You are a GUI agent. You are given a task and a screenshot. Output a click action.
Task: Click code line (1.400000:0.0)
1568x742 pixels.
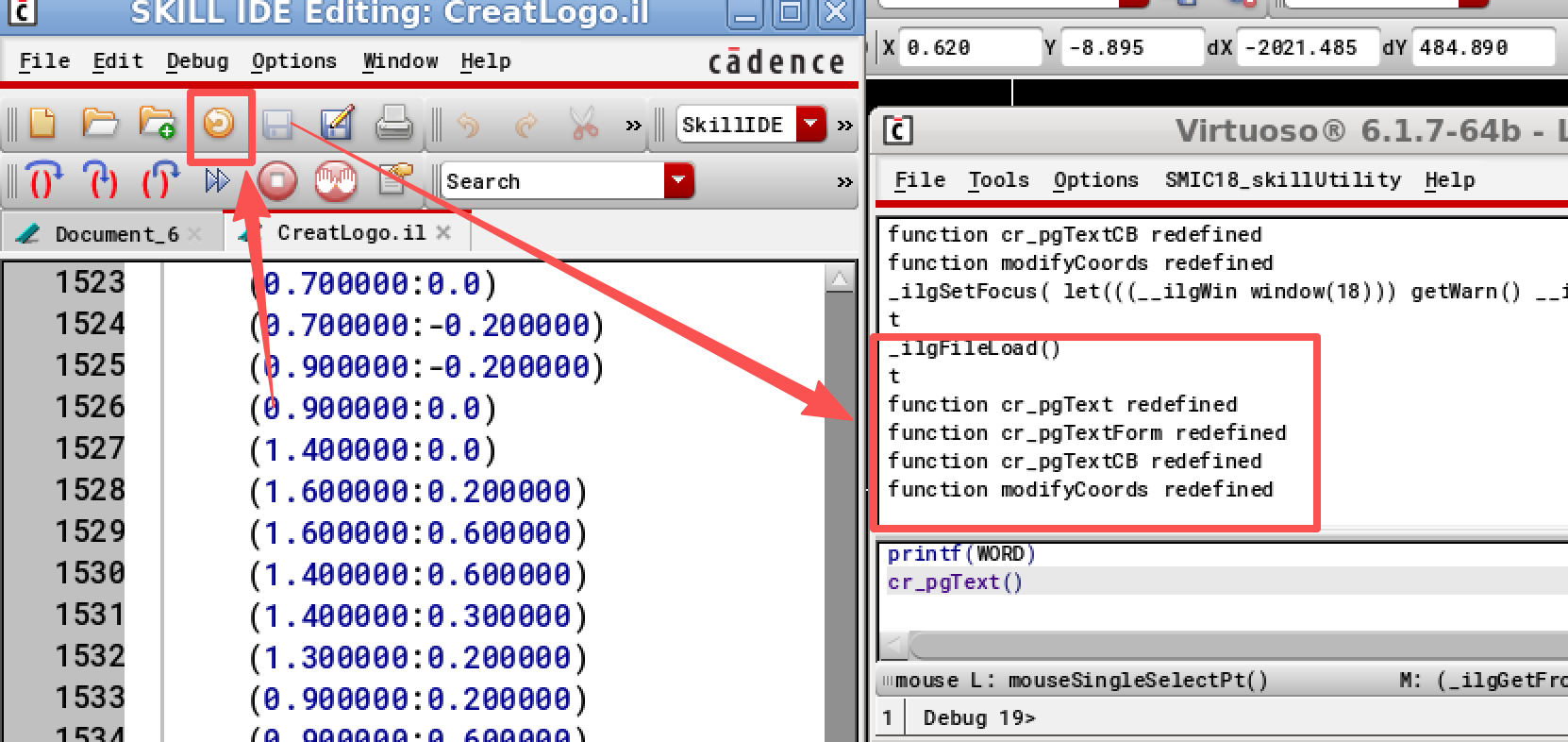coord(373,449)
